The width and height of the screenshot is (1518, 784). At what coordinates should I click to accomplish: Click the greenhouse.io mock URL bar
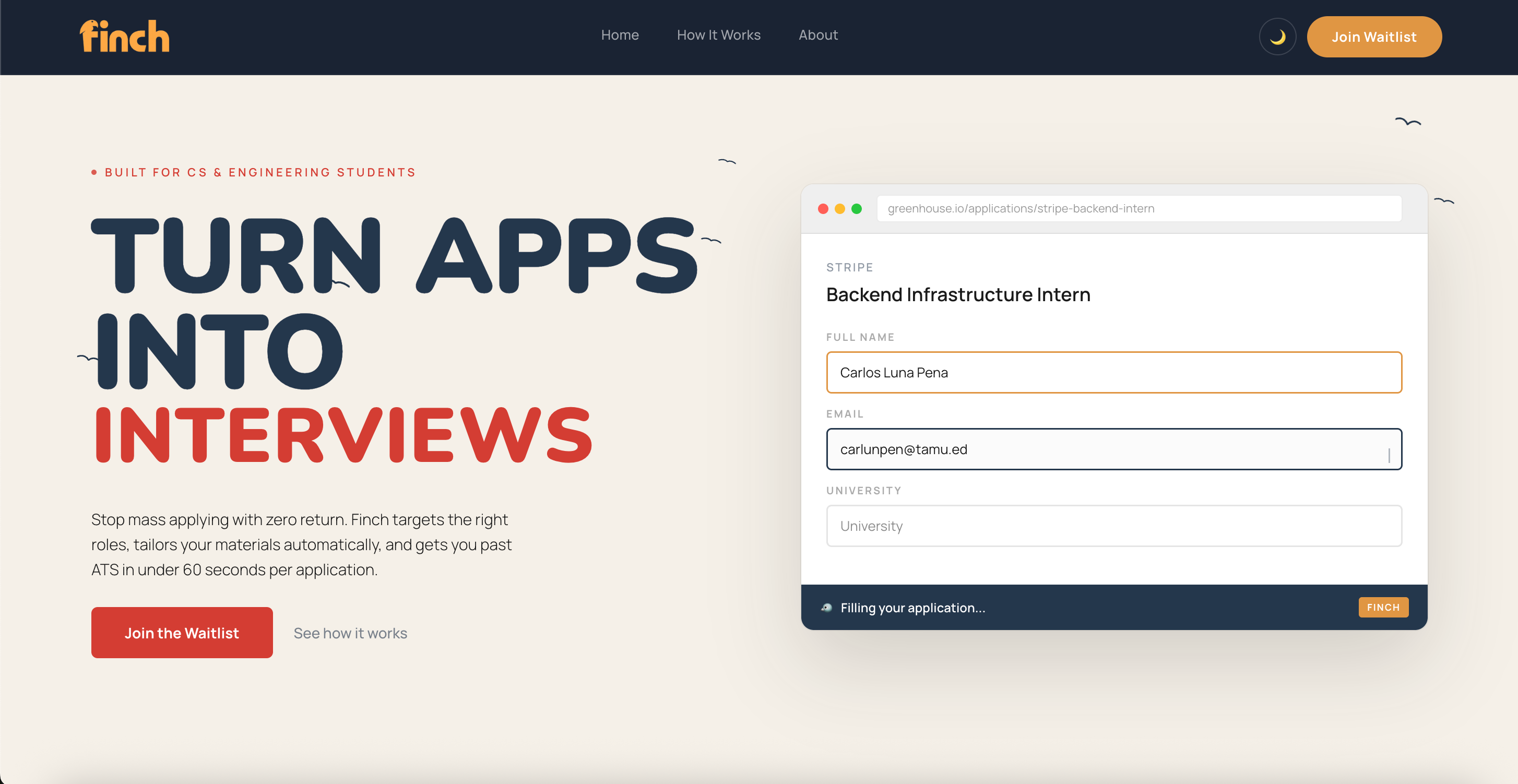tap(1138, 208)
